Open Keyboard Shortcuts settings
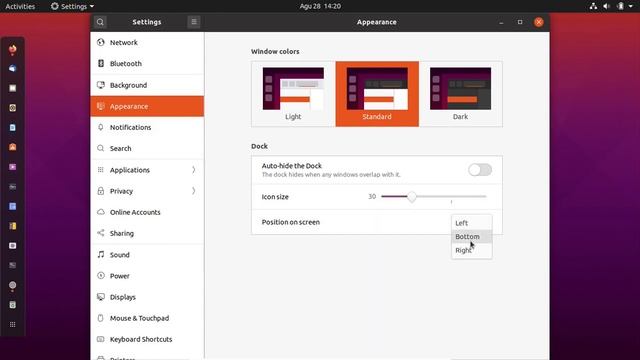Screen dimensions: 640x360 (147, 339)
